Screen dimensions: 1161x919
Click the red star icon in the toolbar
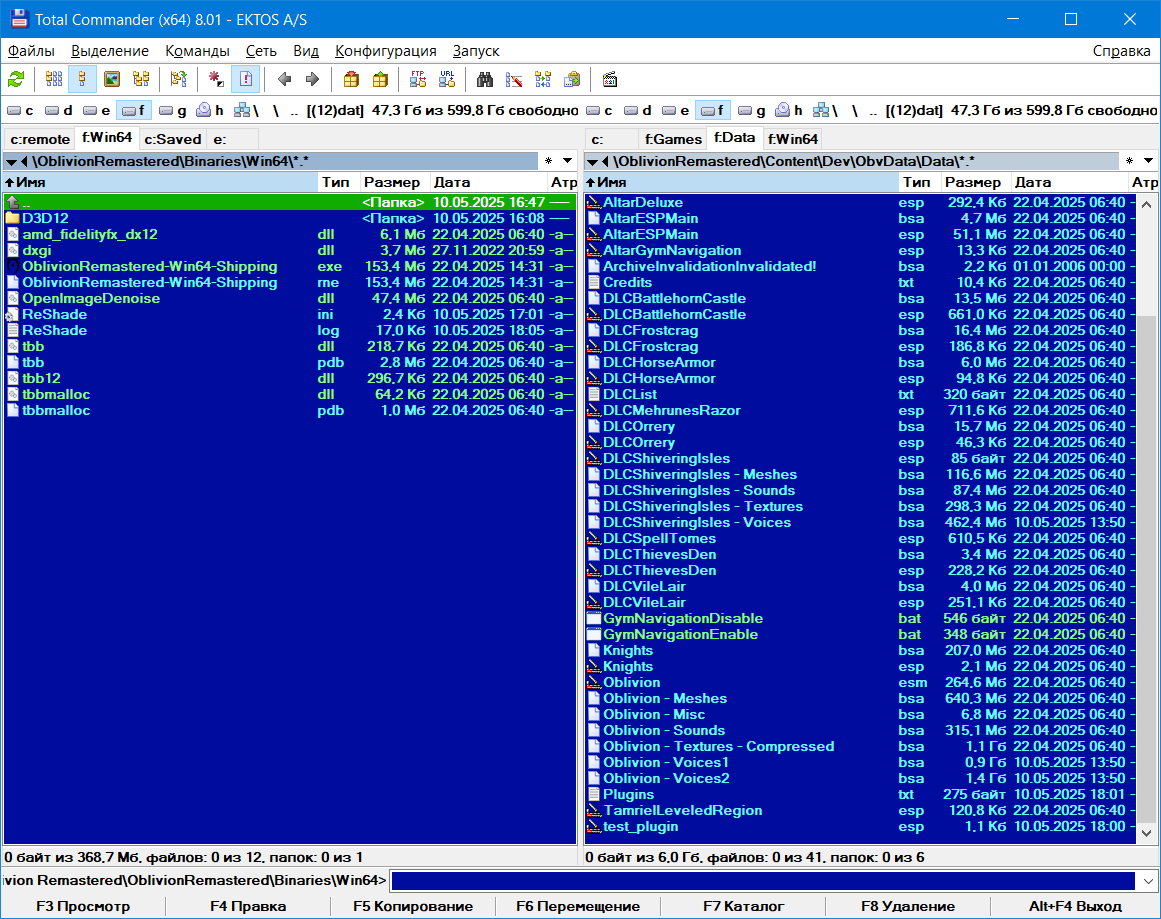tap(216, 79)
